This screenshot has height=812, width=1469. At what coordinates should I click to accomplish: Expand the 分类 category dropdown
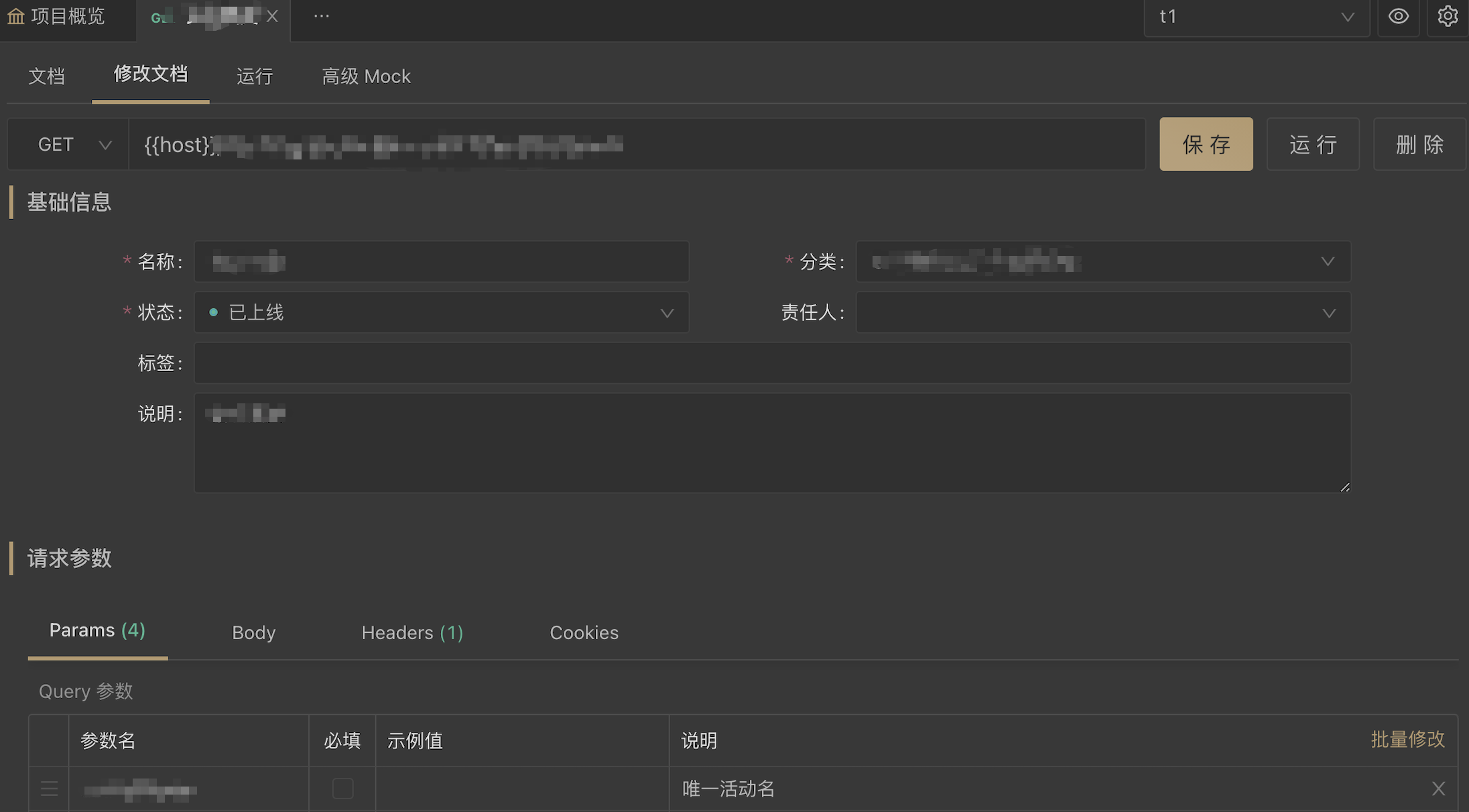pyautogui.click(x=1103, y=262)
